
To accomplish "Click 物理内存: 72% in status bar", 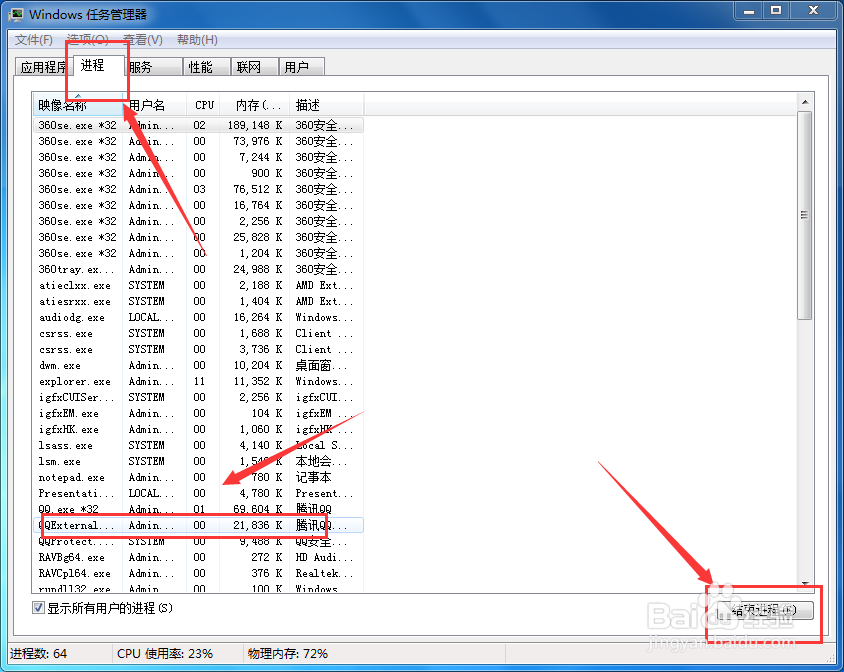I will [287, 654].
